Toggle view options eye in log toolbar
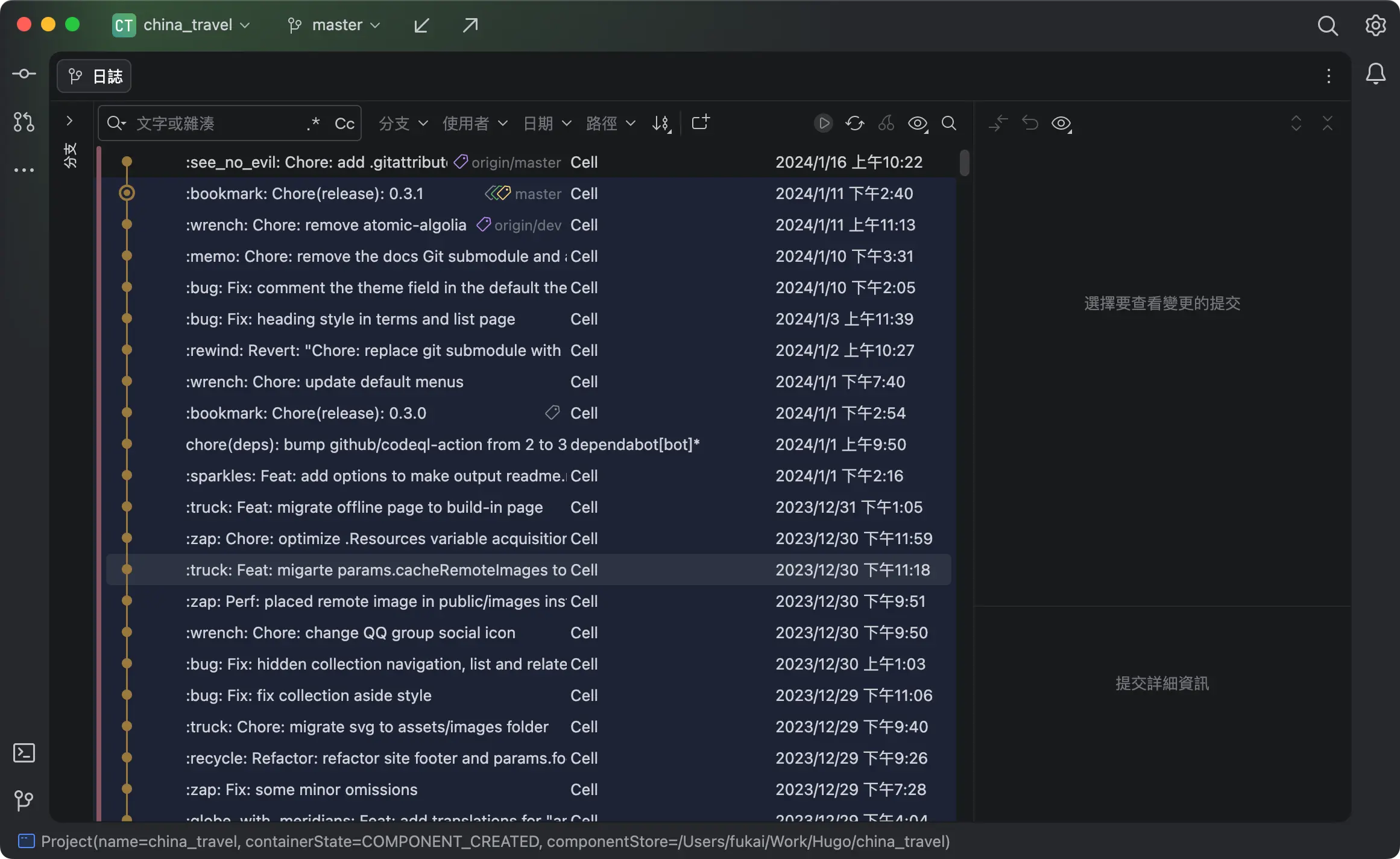Viewport: 1400px width, 859px height. pyautogui.click(x=918, y=123)
